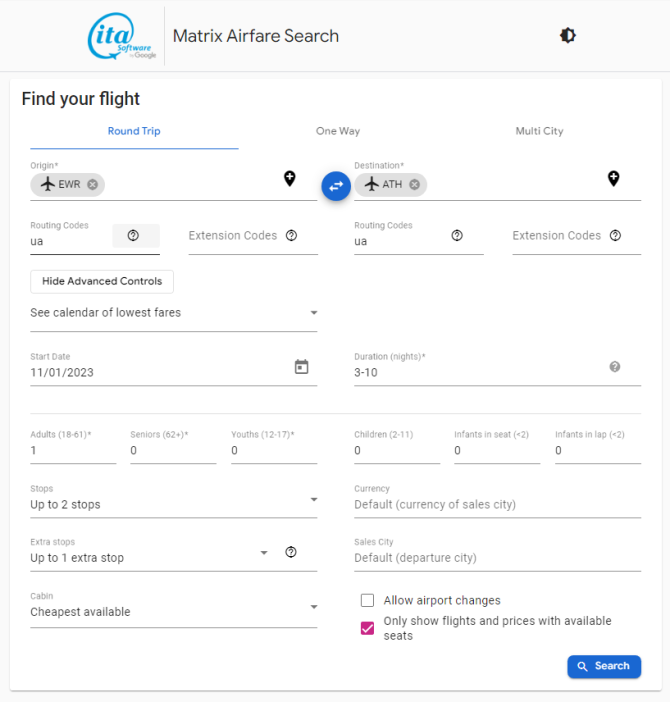Uncheck Only show flights with available seats
670x702 pixels.
367,628
